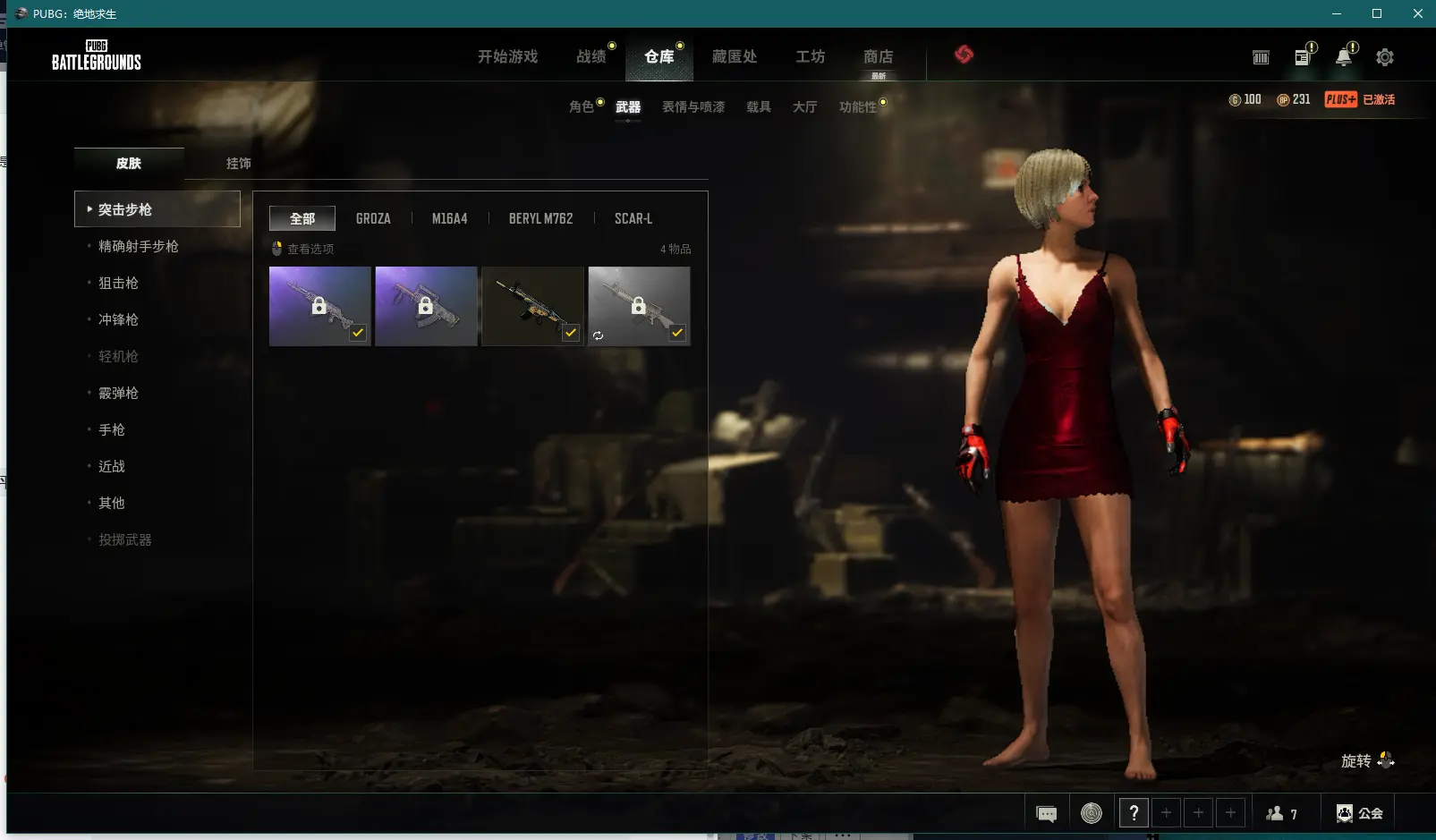
Task: Expand the 冲锋枪 category in sidebar
Action: click(118, 319)
